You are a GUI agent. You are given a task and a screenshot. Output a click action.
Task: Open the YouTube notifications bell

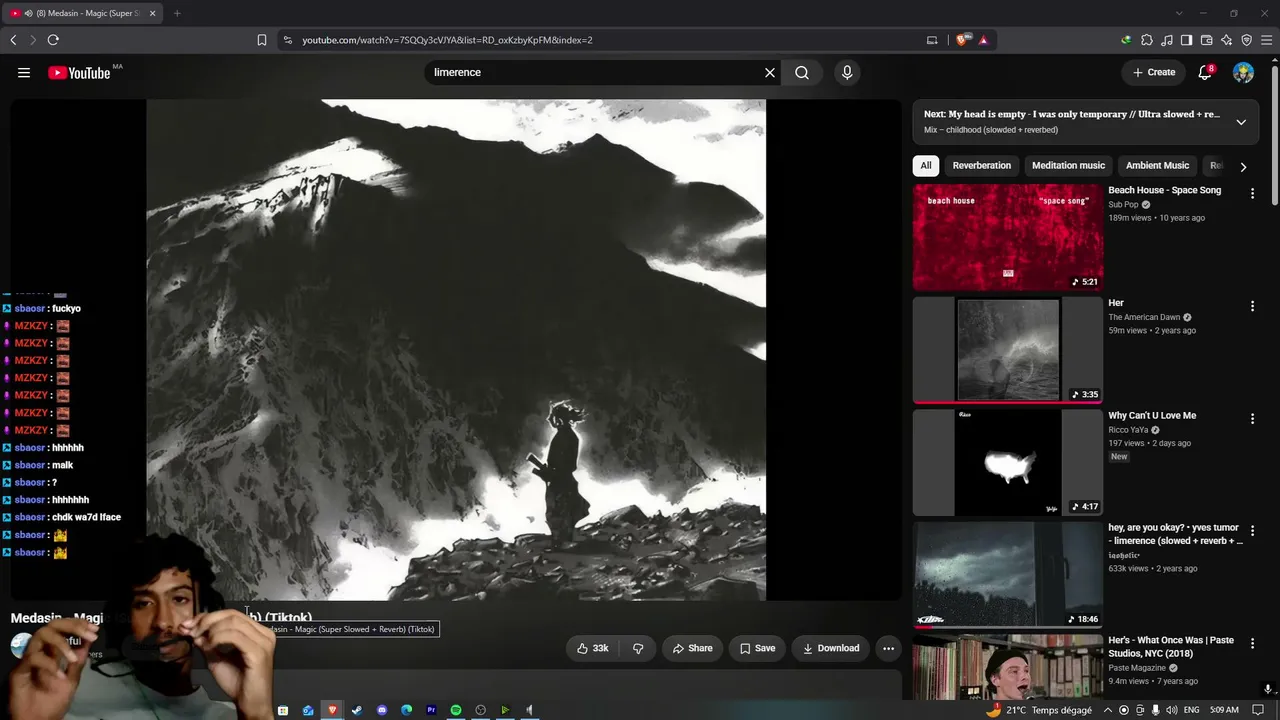pos(1205,72)
